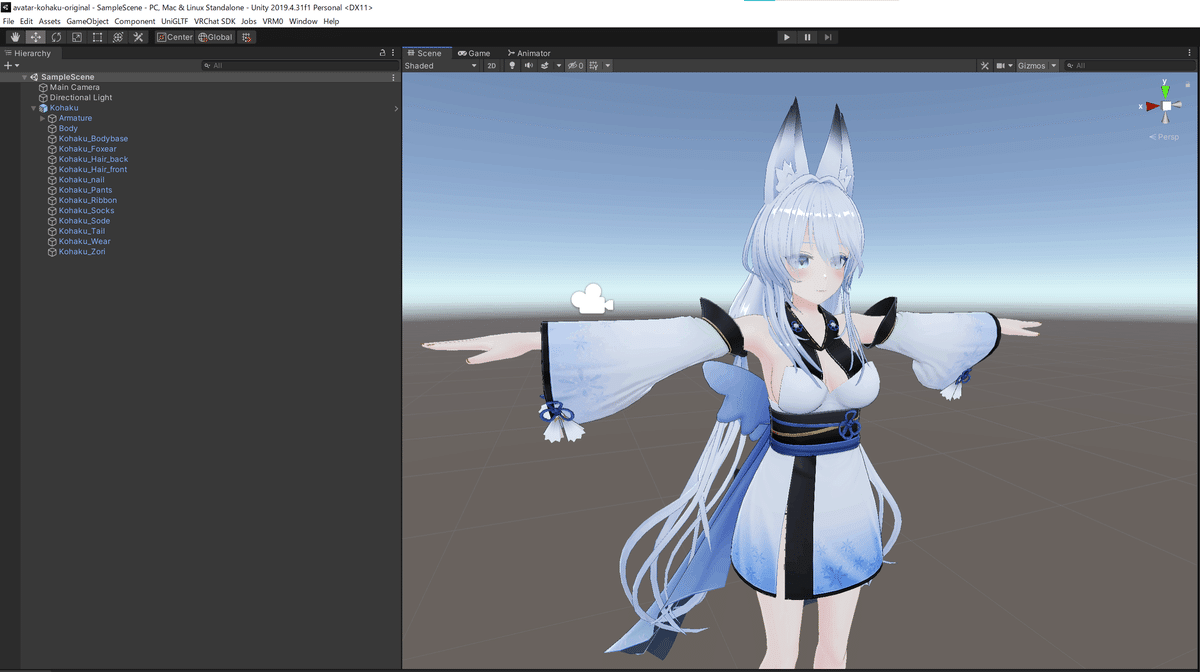Collapse the SampleScene tree node

point(24,77)
